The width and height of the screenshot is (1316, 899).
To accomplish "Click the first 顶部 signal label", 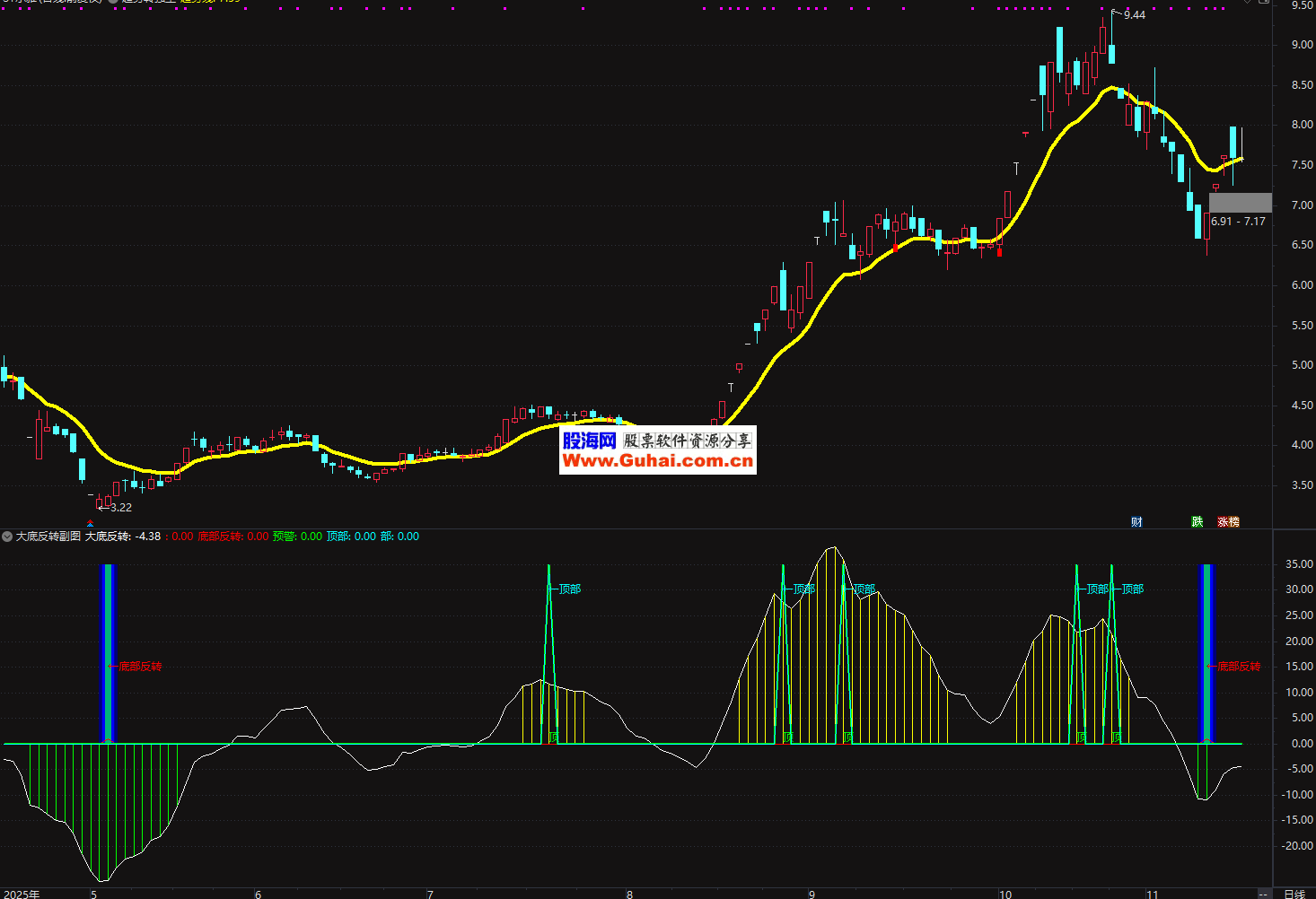I will click(x=569, y=589).
